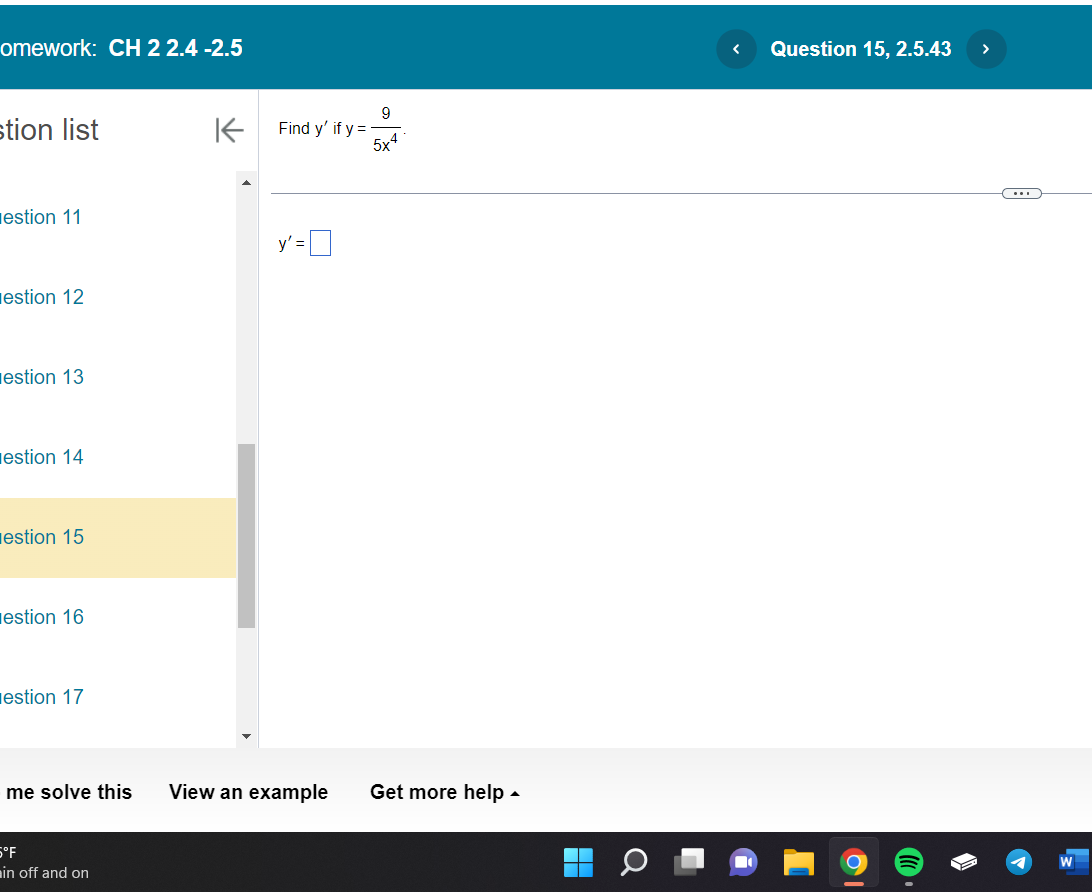The width and height of the screenshot is (1092, 892).
Task: Open File Explorer from taskbar
Action: 799,862
